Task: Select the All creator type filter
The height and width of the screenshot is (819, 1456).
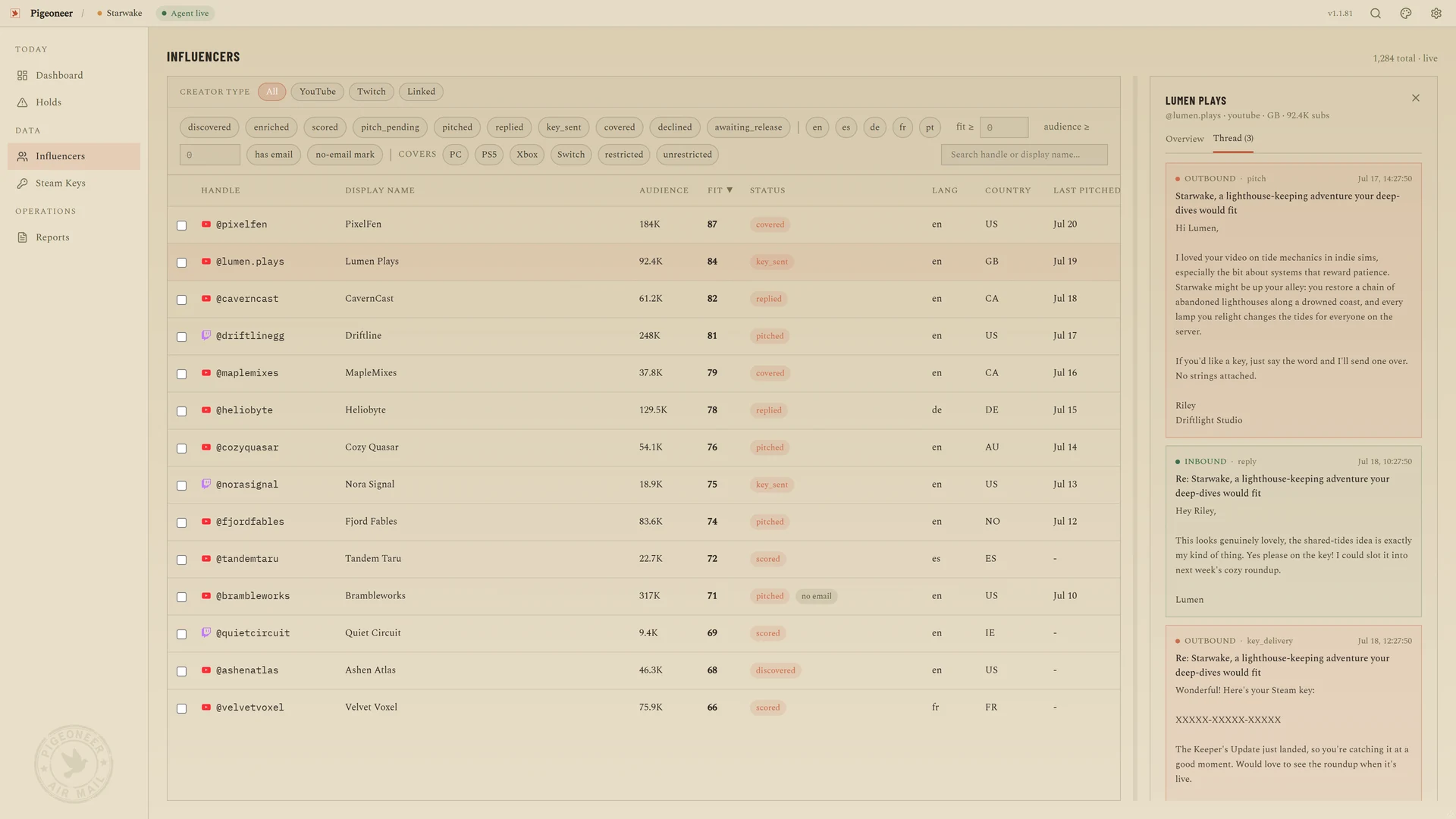Action: (272, 92)
